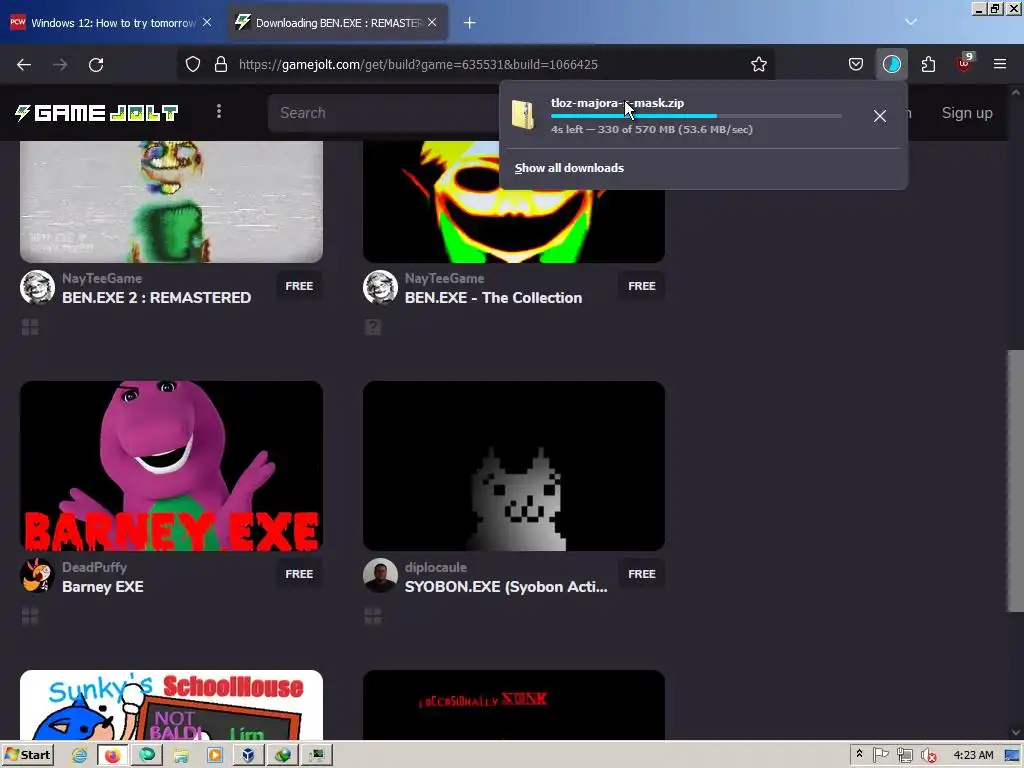Open the uBlock Origin extension icon
The height and width of the screenshot is (768, 1024).
click(965, 63)
